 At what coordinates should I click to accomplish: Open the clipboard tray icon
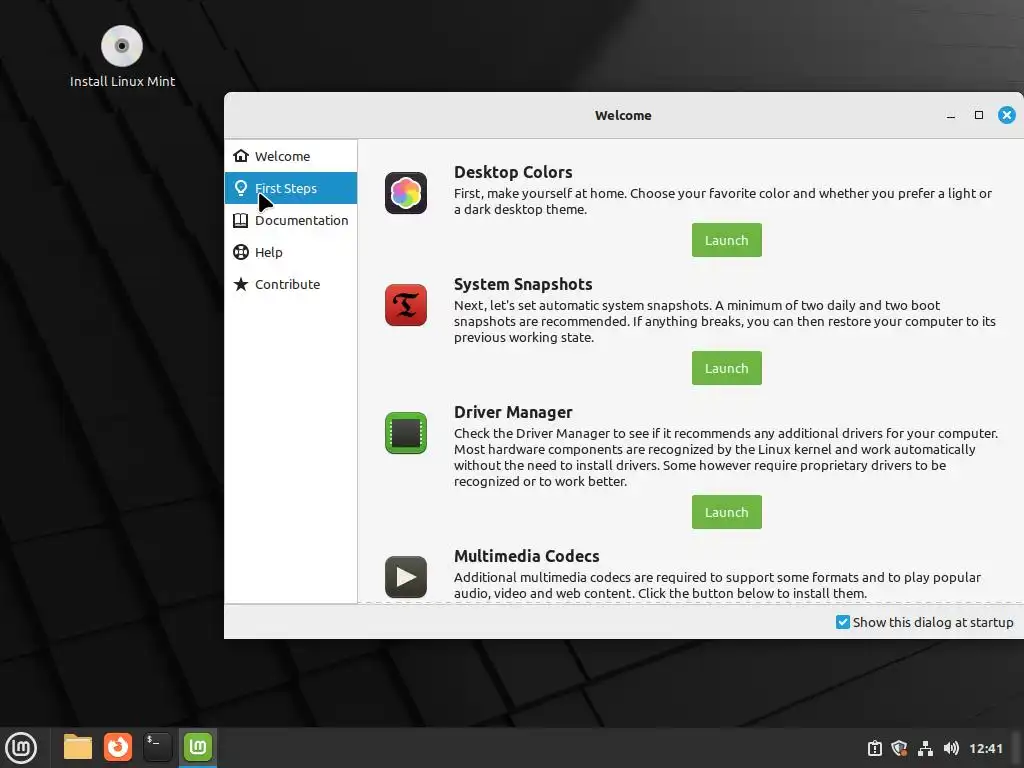coord(874,748)
